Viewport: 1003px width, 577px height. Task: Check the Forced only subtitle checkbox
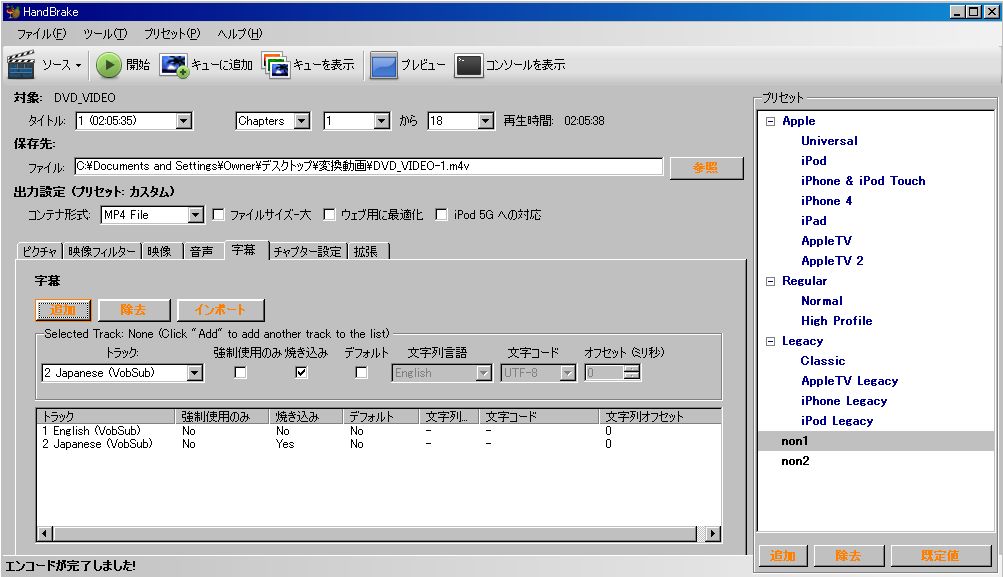[241, 372]
